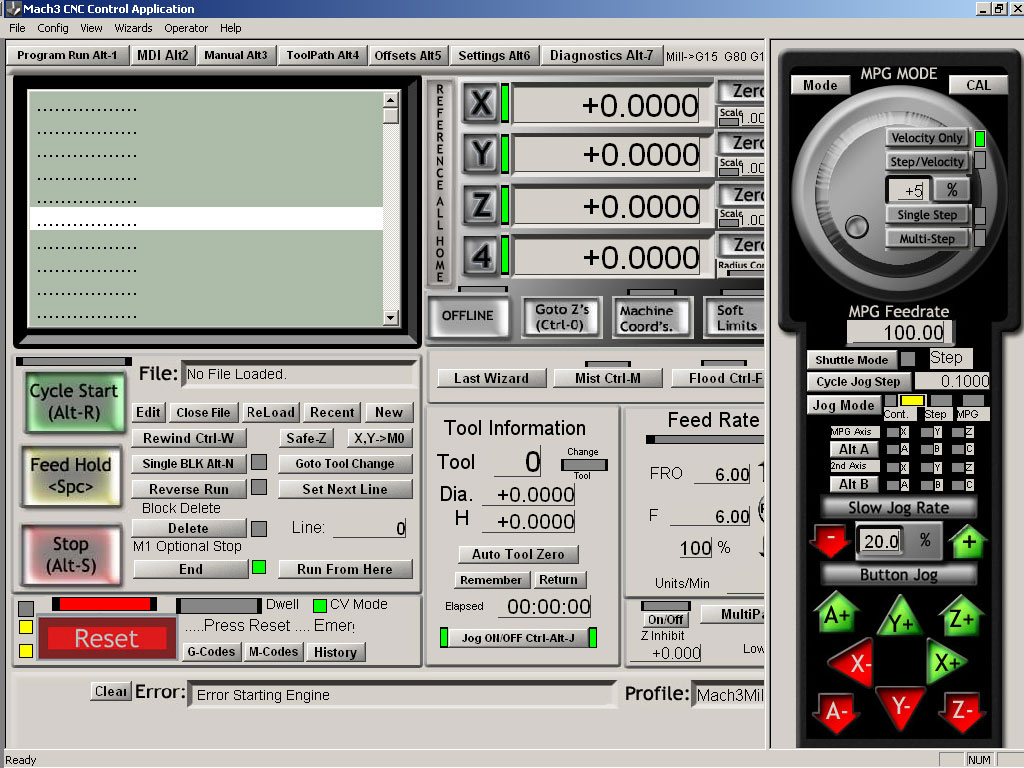Click the Feed Rate override slider bar
Image resolution: width=1024 pixels, height=768 pixels.
(x=705, y=440)
